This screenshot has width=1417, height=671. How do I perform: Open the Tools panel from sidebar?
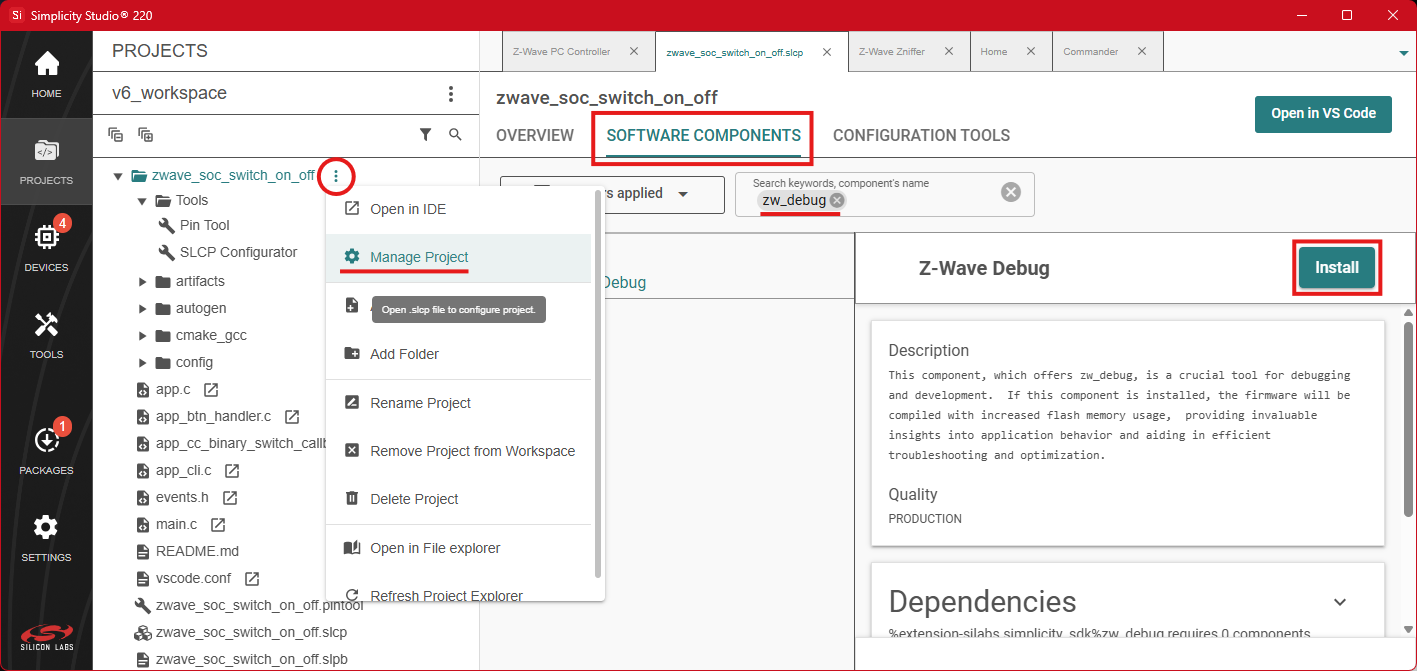click(46, 330)
